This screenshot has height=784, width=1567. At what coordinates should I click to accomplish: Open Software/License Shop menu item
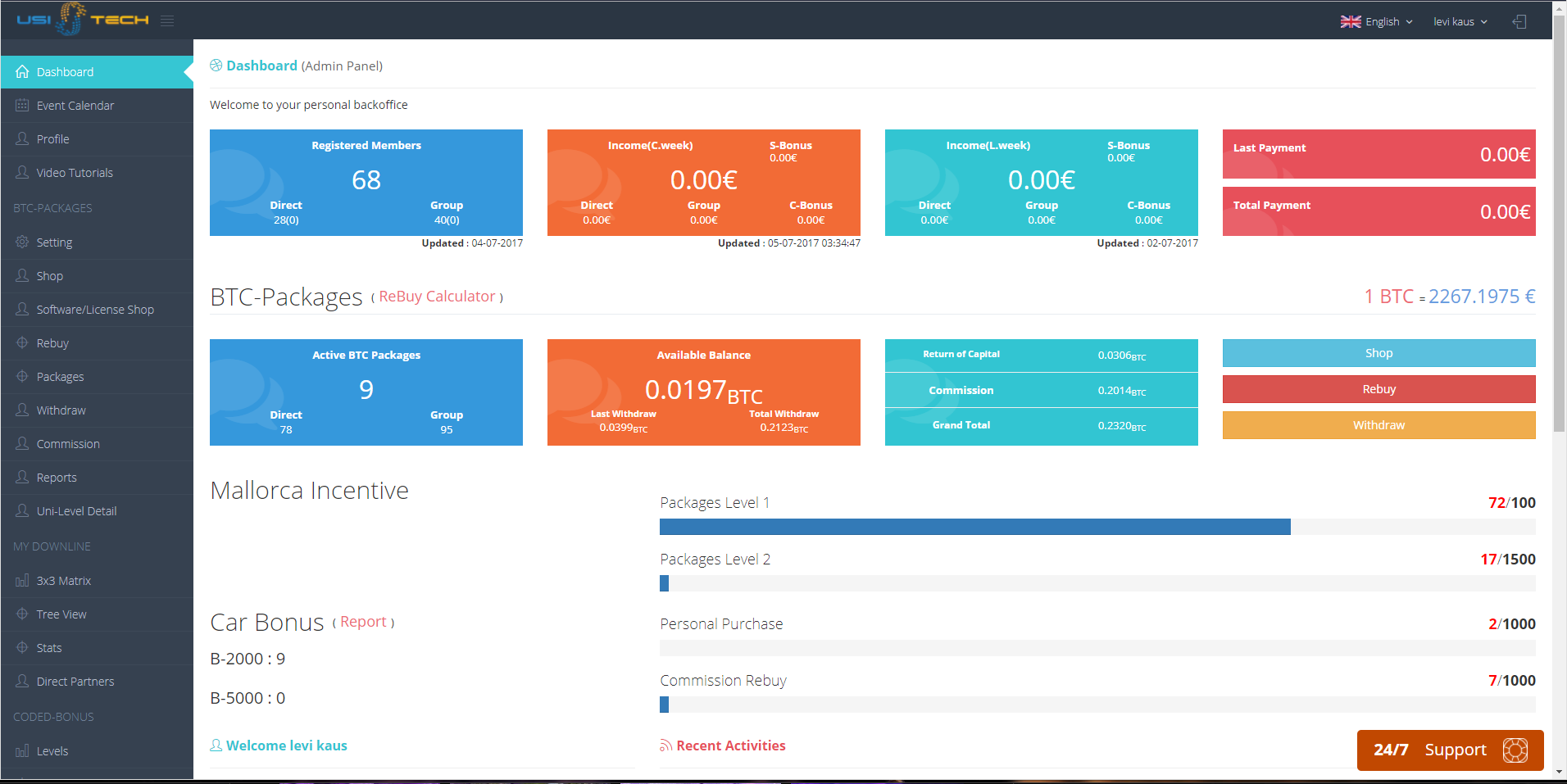click(97, 310)
